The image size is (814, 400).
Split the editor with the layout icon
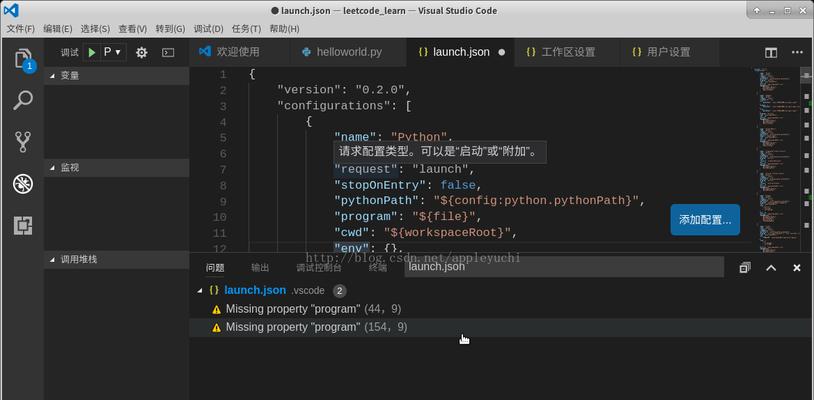pyautogui.click(x=771, y=52)
